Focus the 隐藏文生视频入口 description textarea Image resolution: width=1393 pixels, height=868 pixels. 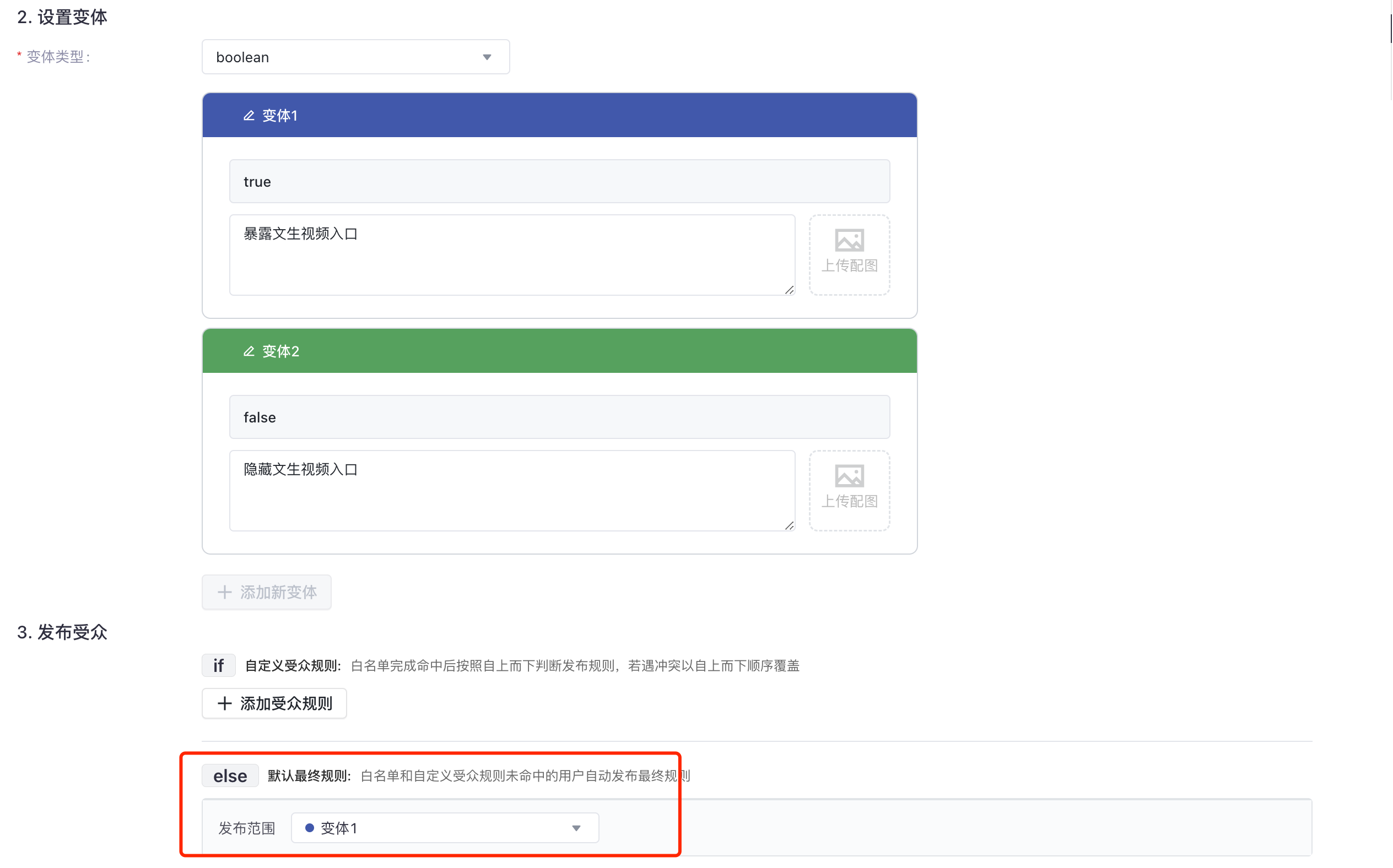pos(511,491)
